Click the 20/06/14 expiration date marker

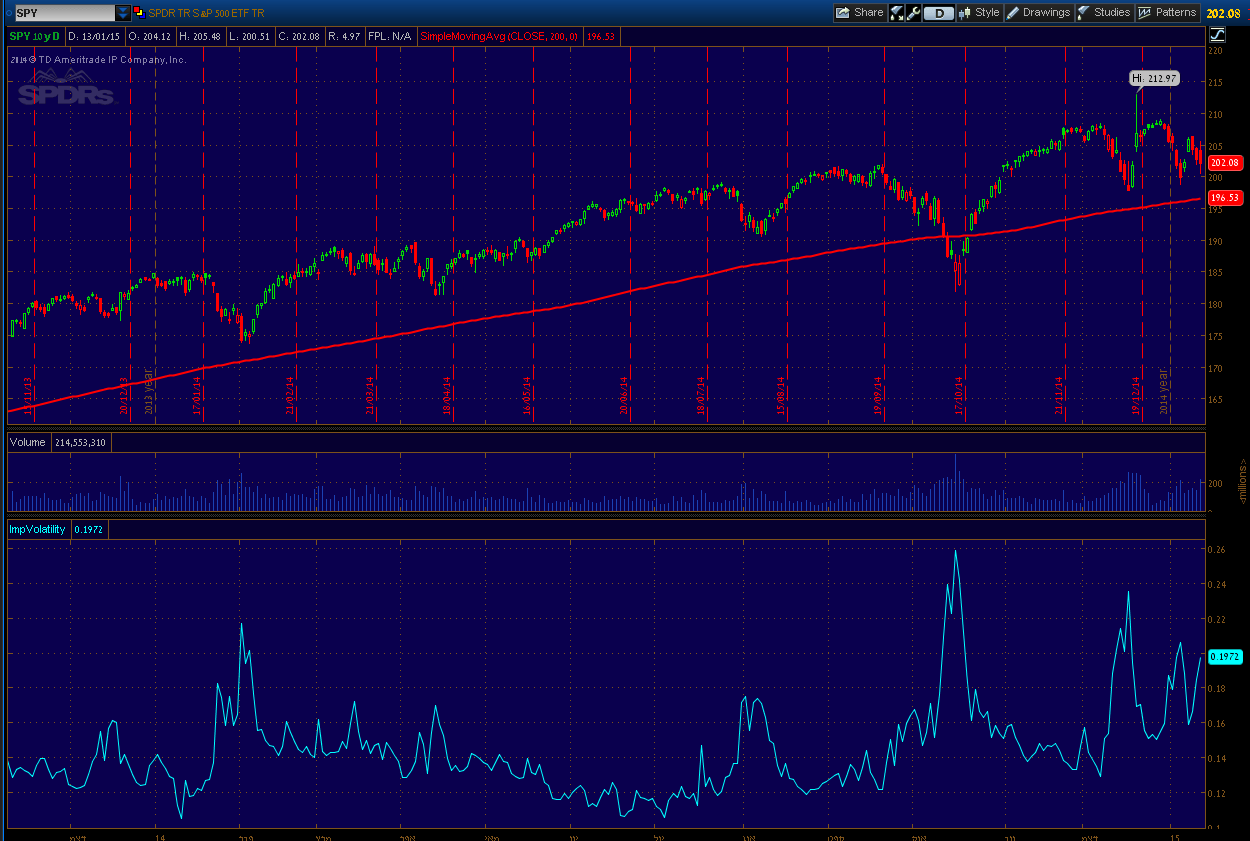point(623,395)
